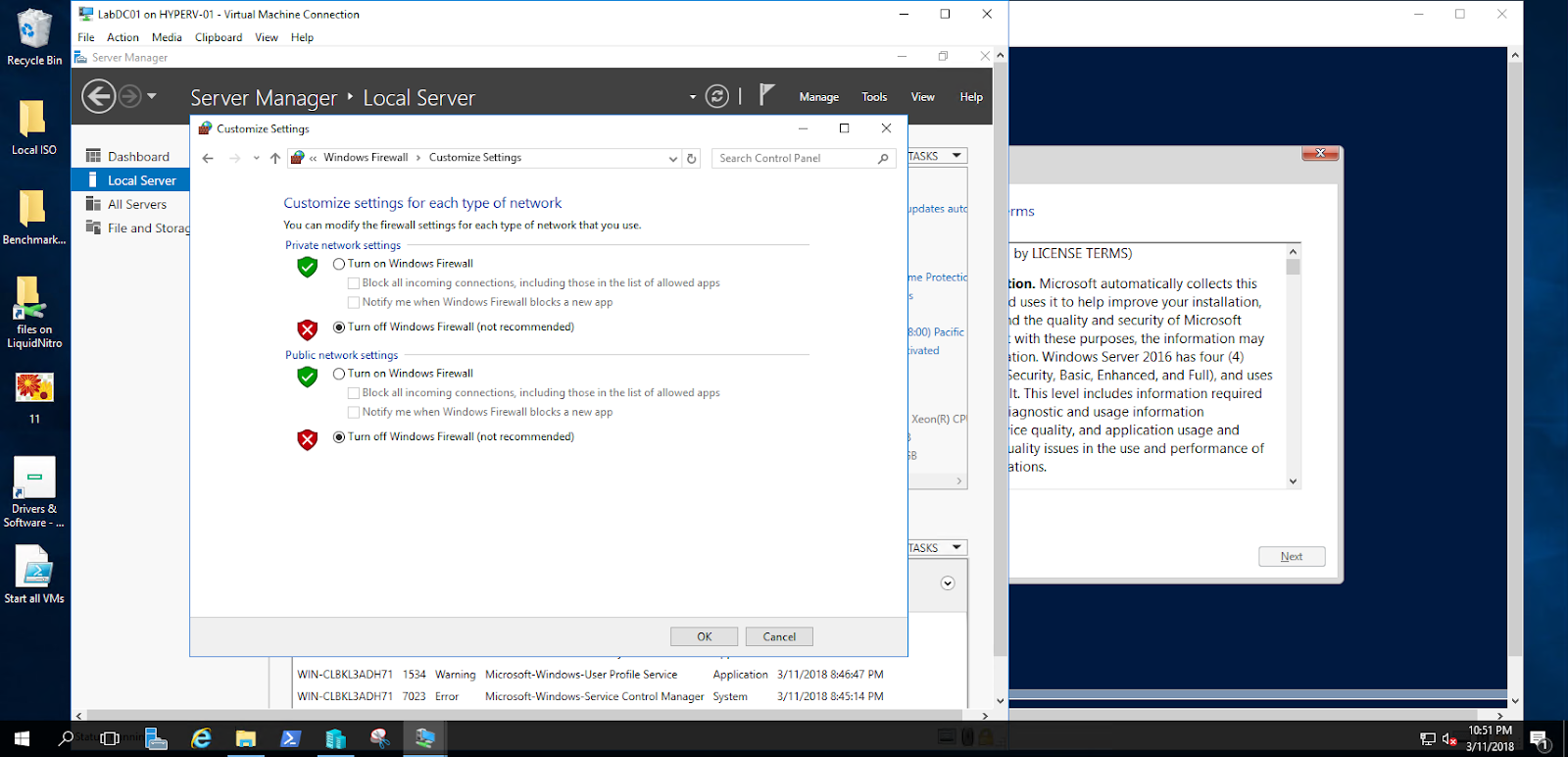Image resolution: width=1568 pixels, height=757 pixels.
Task: Check Notify me option under Public network
Action: click(354, 413)
